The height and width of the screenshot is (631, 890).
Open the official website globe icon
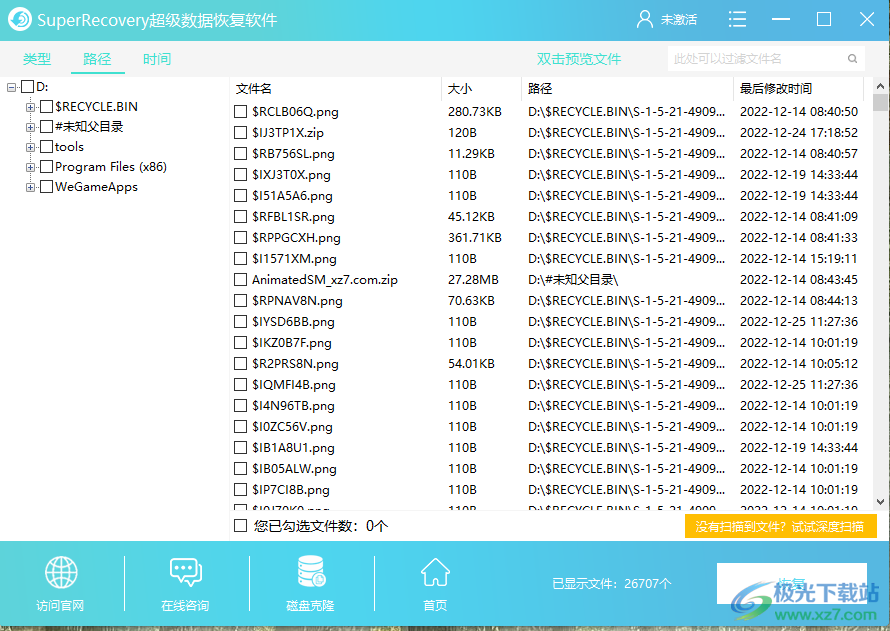coord(61,572)
